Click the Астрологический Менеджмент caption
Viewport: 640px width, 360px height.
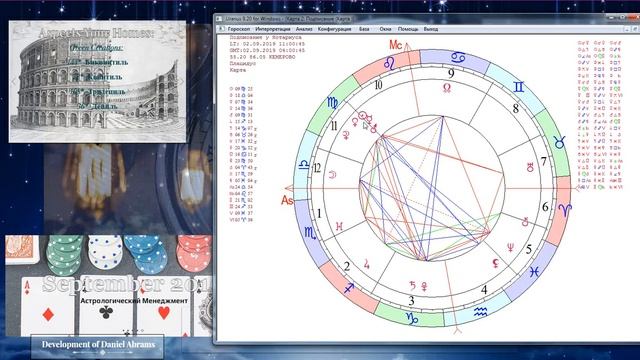[134, 301]
